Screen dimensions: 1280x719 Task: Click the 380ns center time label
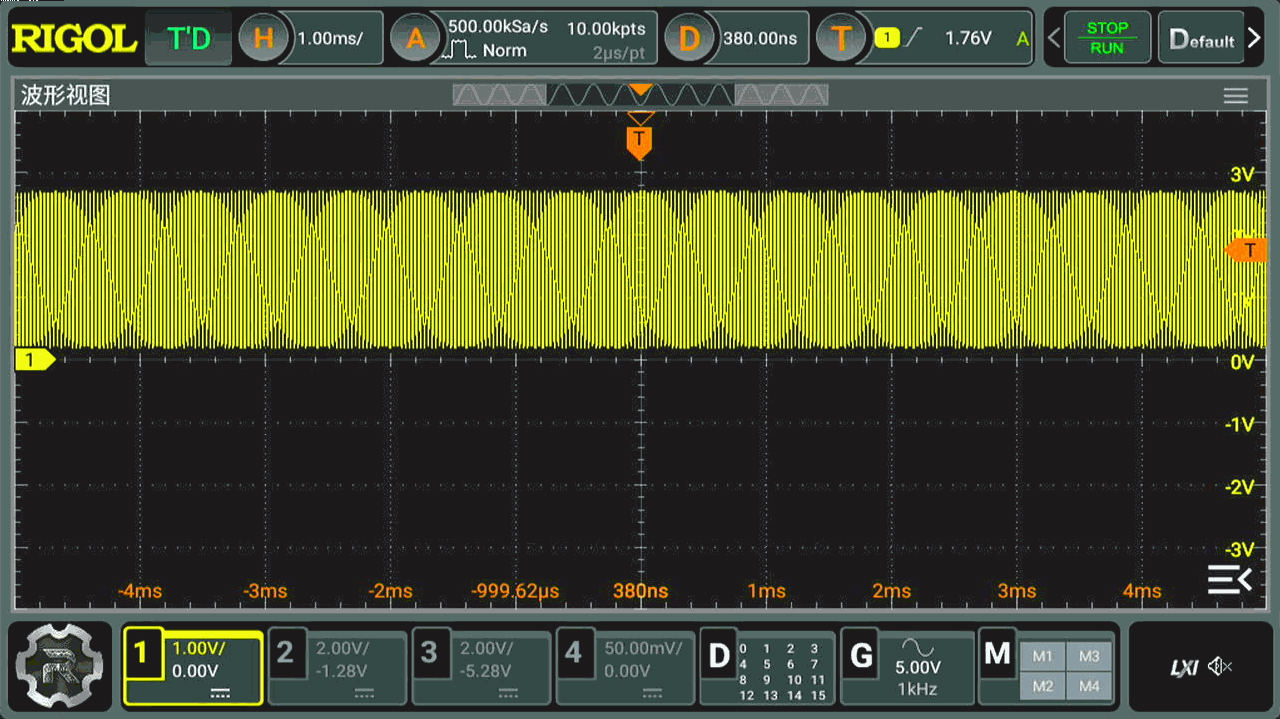(640, 591)
